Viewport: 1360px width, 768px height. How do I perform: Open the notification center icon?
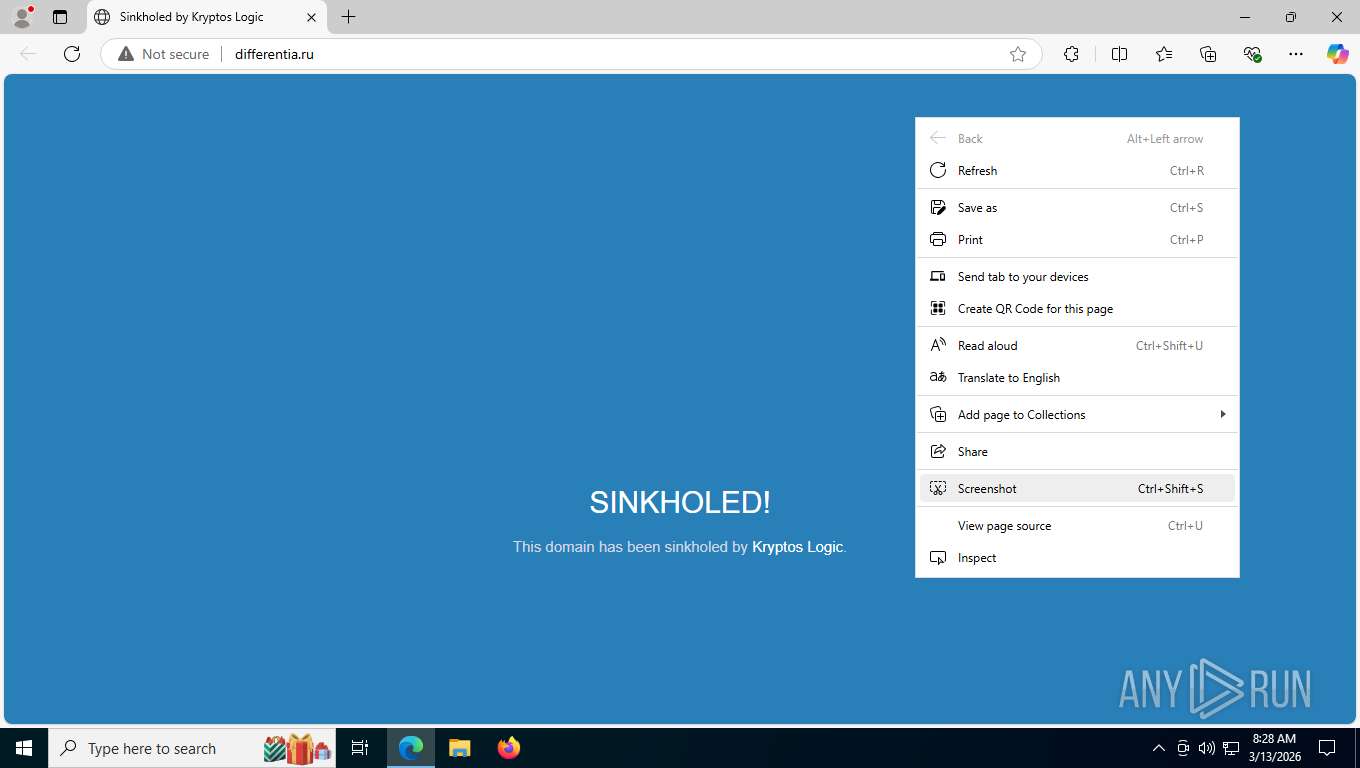point(1327,748)
